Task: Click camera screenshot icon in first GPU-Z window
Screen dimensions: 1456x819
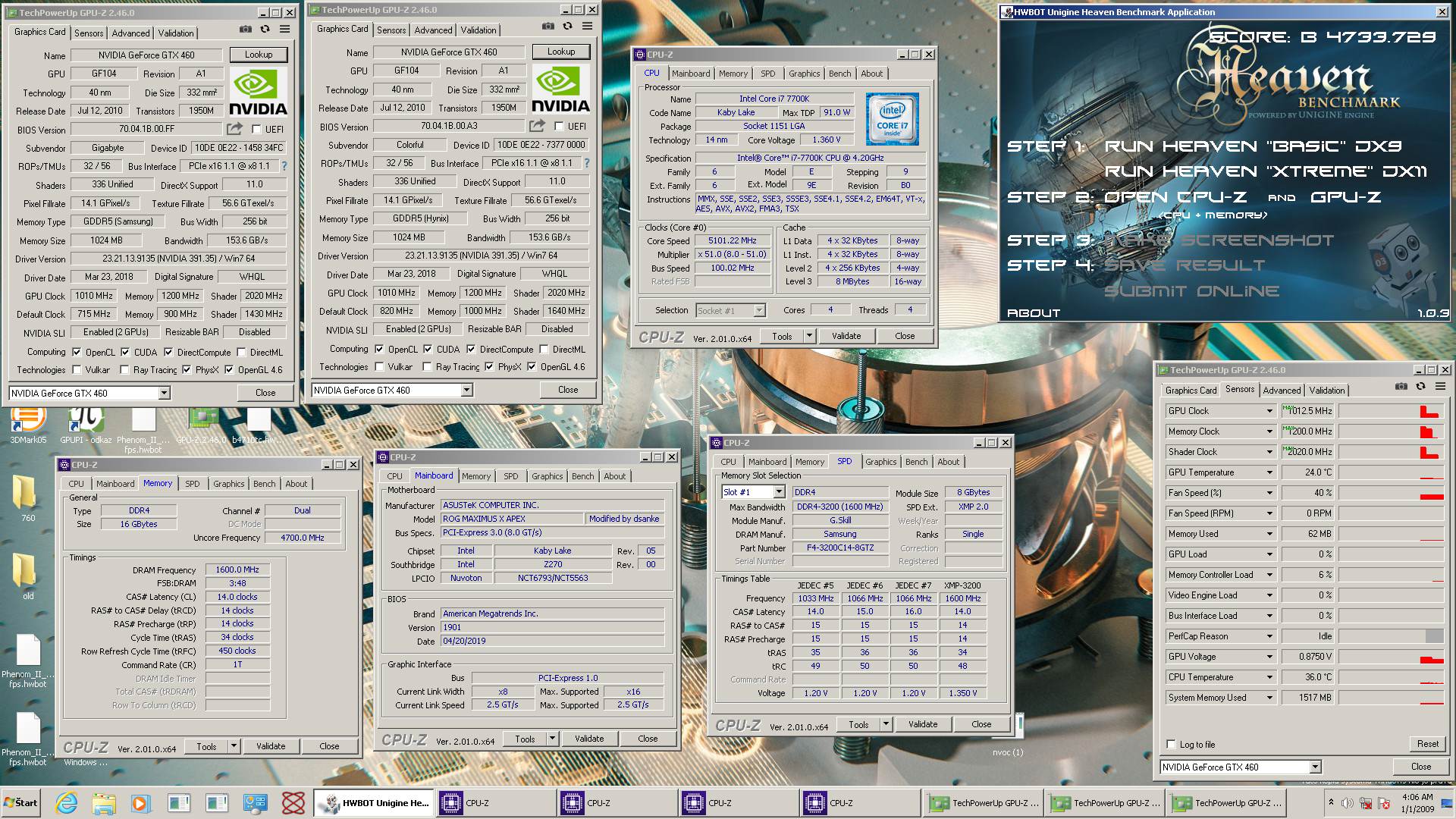Action: [x=246, y=30]
